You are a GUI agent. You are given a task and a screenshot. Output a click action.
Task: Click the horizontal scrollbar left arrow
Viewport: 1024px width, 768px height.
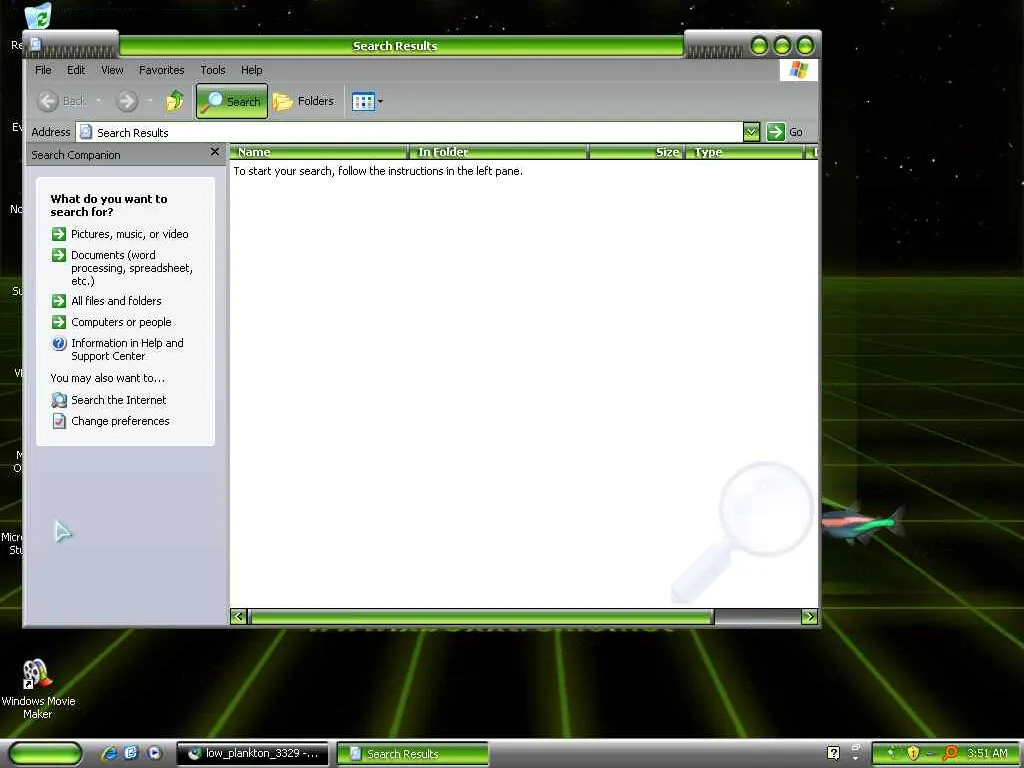[238, 616]
